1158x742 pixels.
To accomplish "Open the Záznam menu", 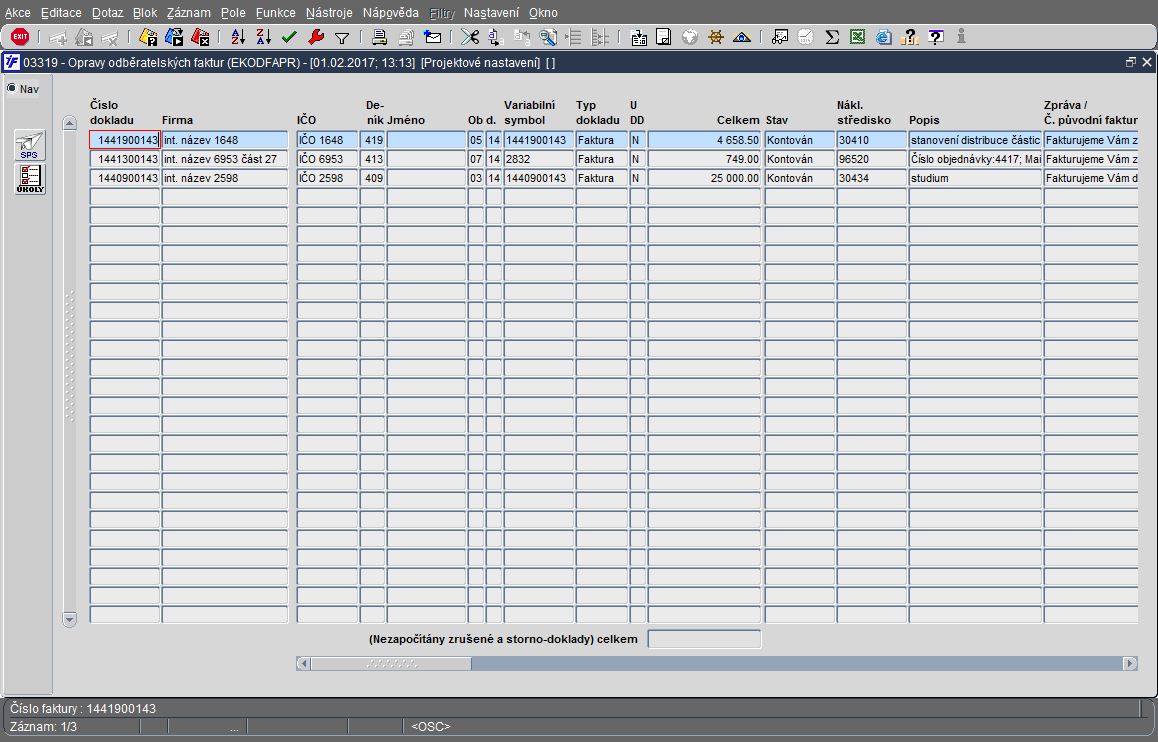I will (188, 13).
